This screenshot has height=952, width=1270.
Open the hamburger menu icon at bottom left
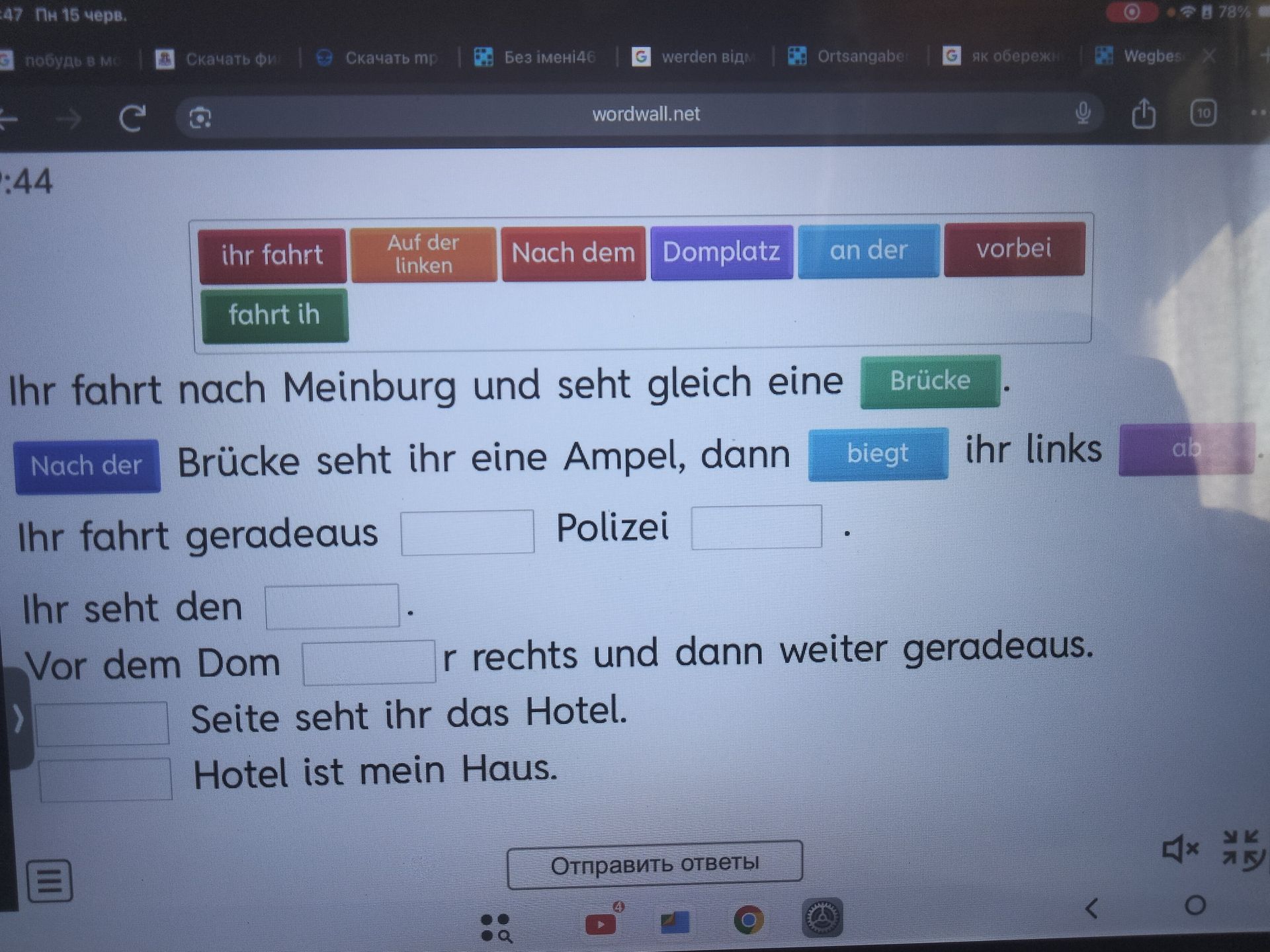point(50,881)
